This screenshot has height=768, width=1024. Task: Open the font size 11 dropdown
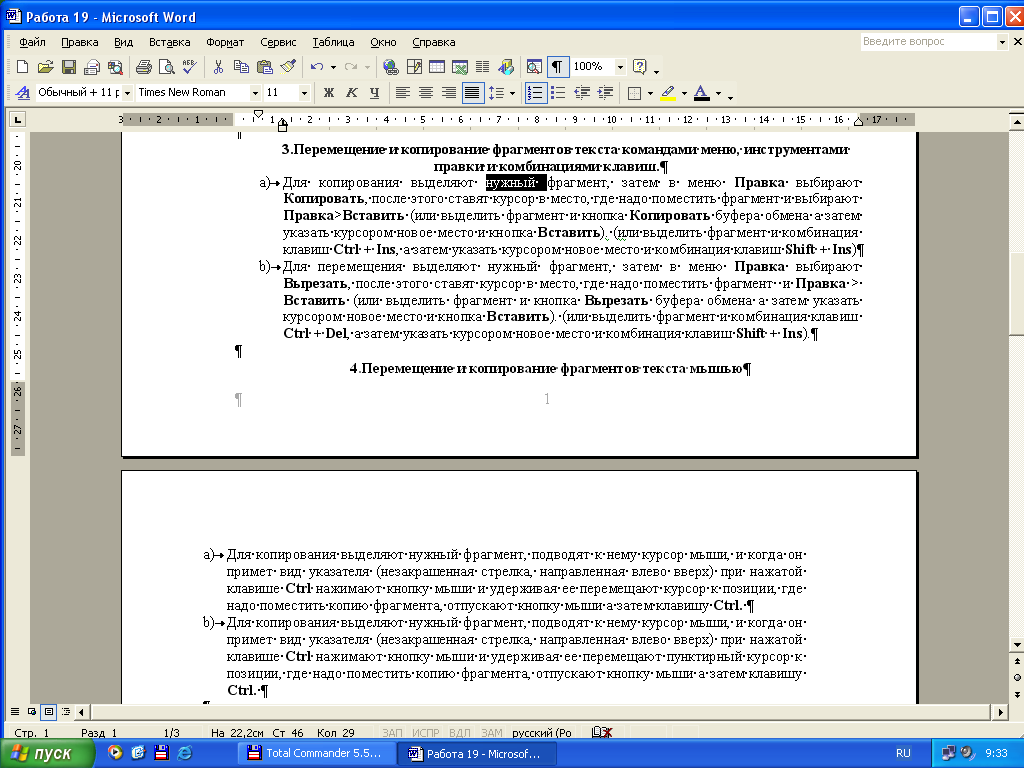304,93
